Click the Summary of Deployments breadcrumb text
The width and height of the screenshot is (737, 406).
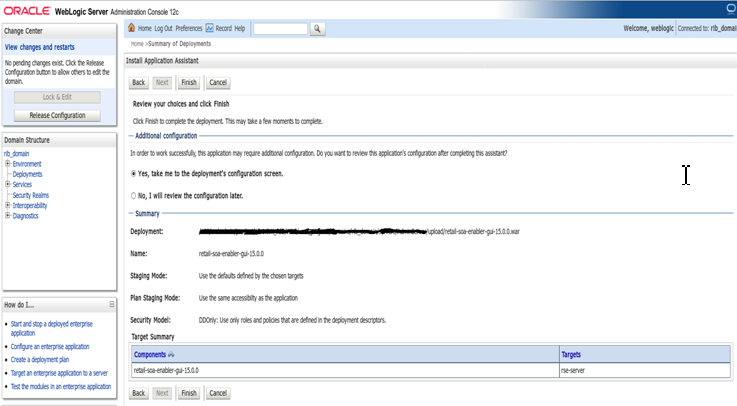point(180,44)
